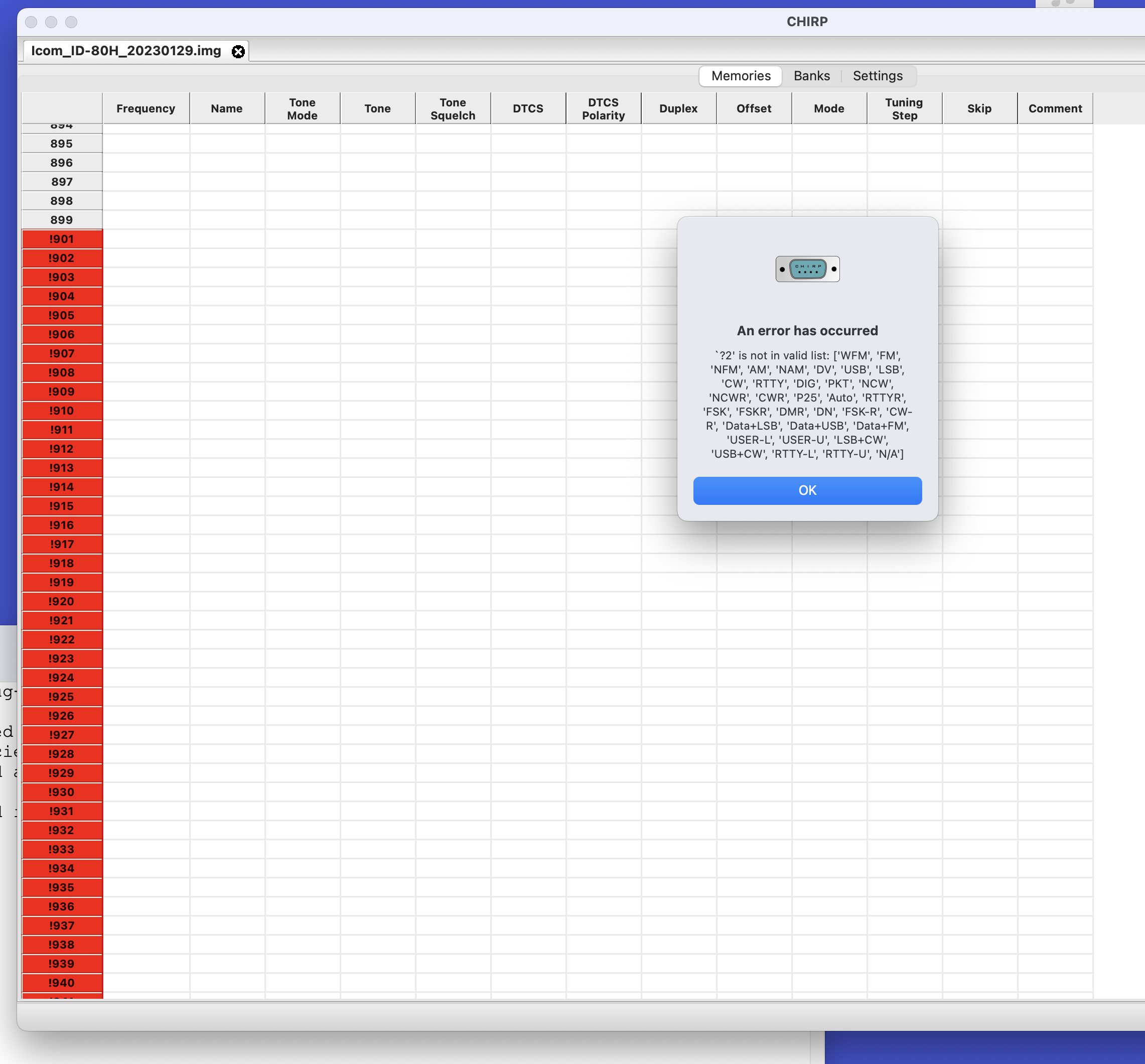This screenshot has width=1145, height=1064.
Task: Select the red row !908
Action: pyautogui.click(x=62, y=372)
